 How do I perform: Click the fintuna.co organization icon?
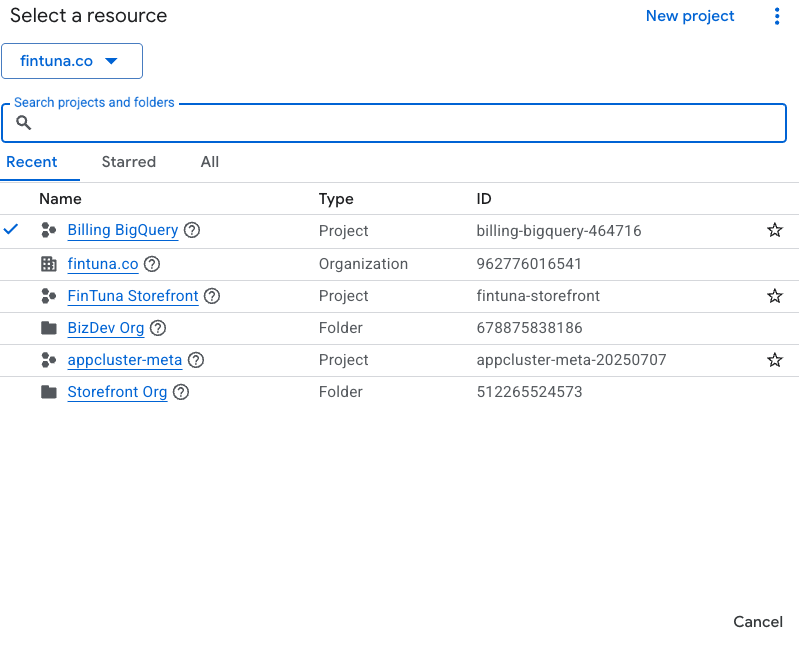(48, 264)
